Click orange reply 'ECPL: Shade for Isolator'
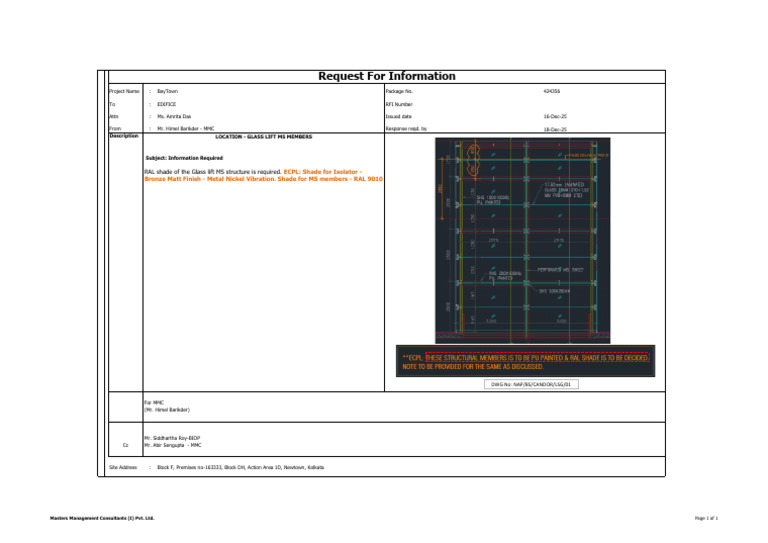 click(323, 172)
